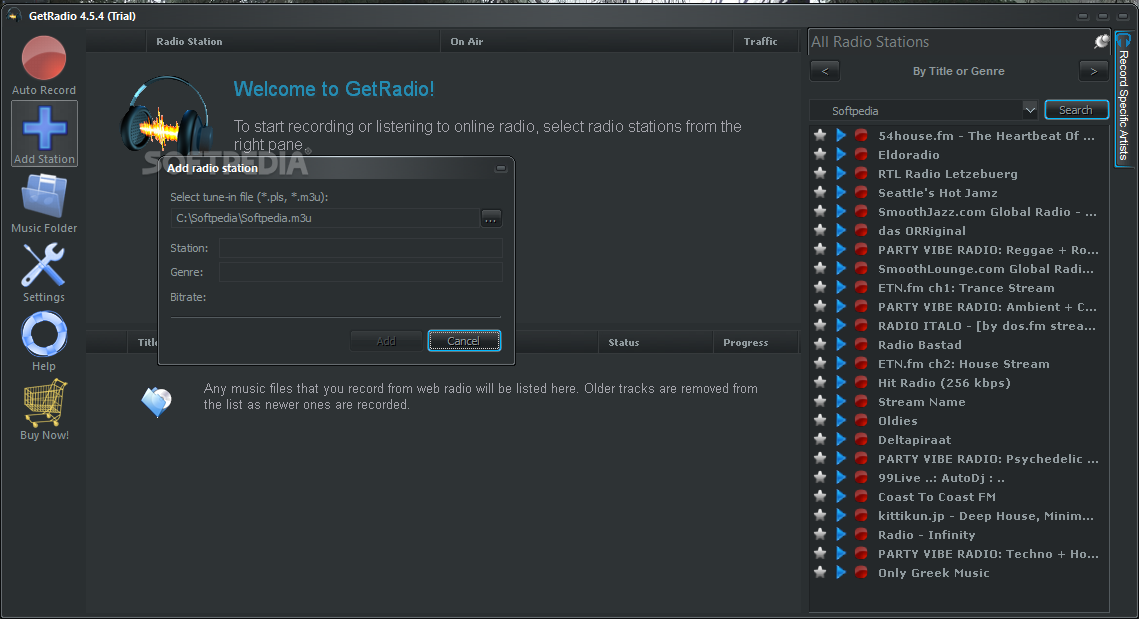Select Eldoradio in the station list
The width and height of the screenshot is (1139, 619).
(908, 155)
